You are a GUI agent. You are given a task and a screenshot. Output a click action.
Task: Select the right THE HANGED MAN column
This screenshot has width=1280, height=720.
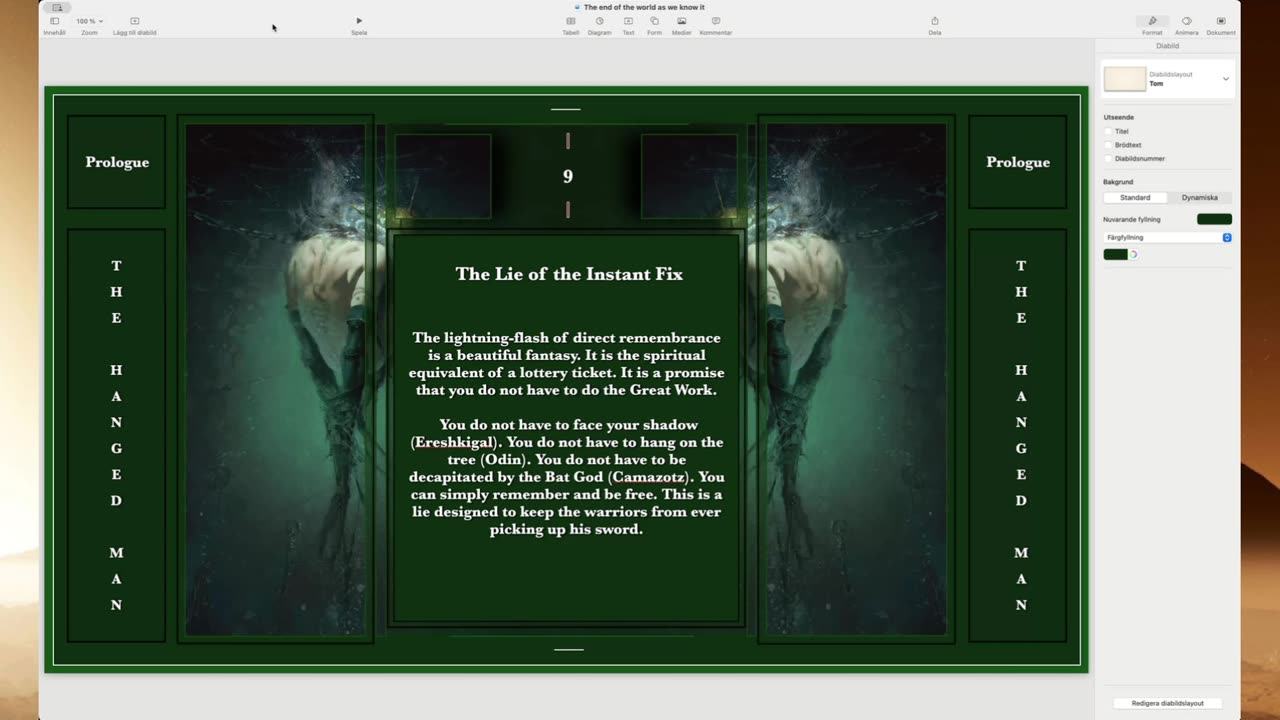coord(1018,435)
